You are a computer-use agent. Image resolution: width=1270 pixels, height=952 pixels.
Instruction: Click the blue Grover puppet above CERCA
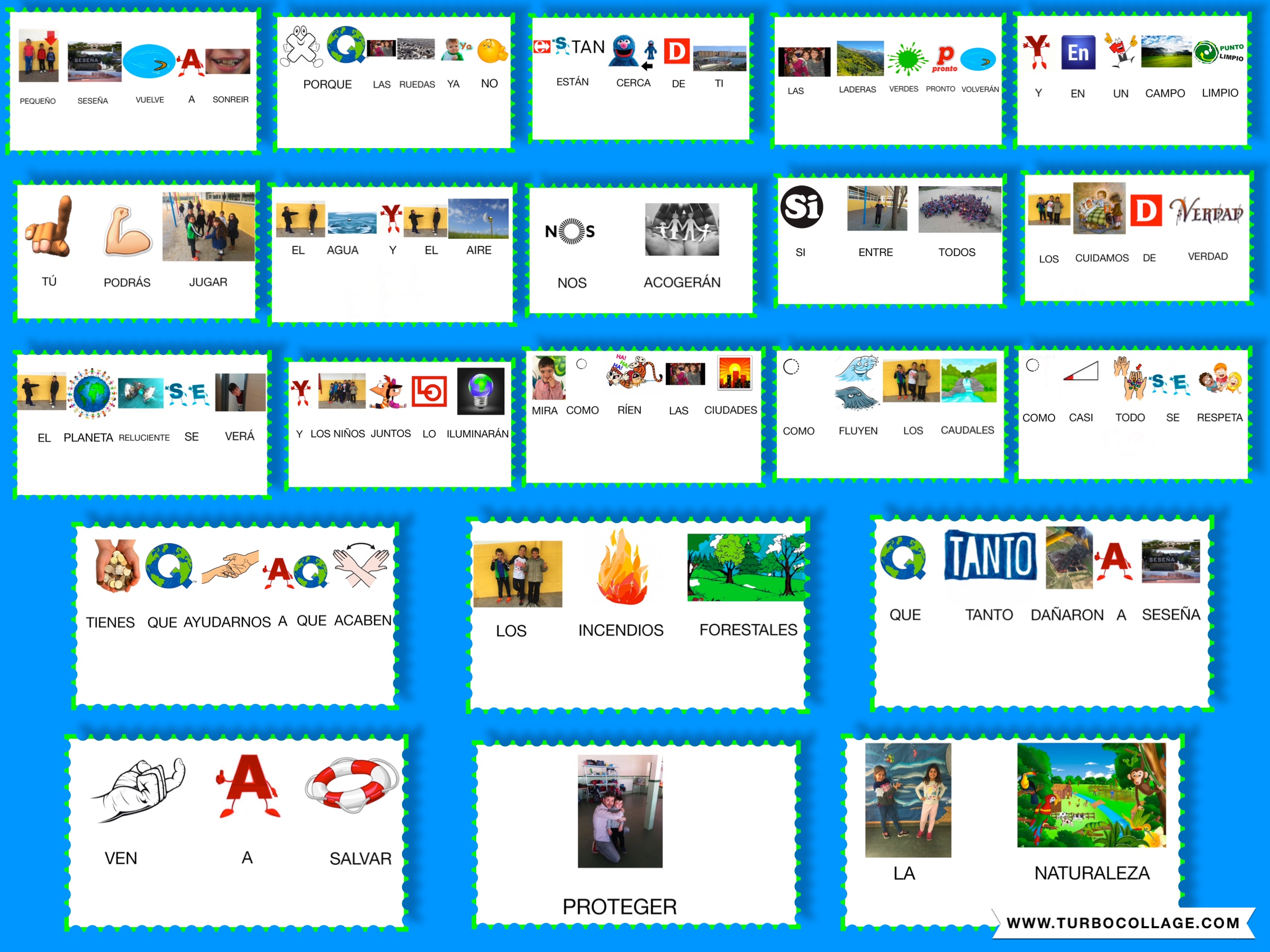[624, 50]
